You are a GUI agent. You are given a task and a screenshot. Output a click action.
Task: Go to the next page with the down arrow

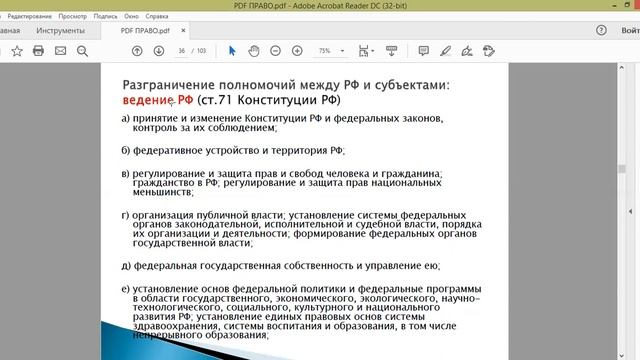[159, 51]
